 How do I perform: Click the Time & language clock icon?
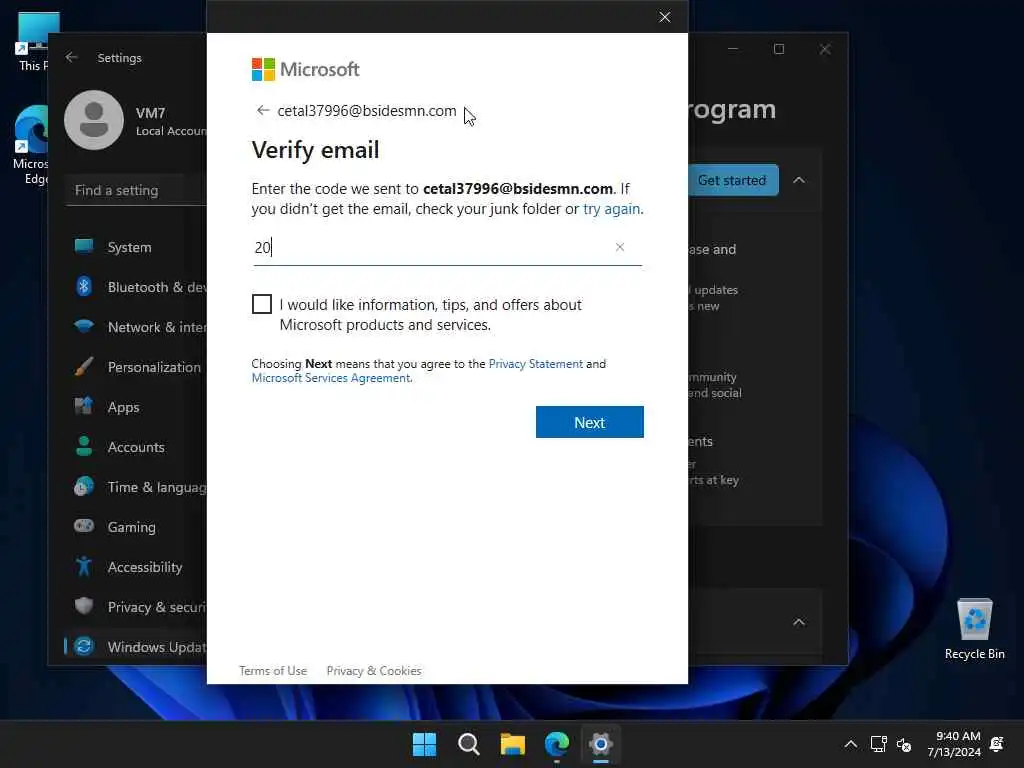coord(84,487)
